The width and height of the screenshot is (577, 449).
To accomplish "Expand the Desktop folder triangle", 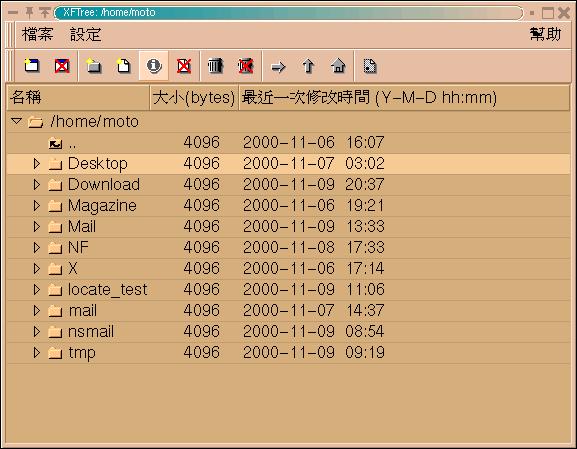I will pos(36,163).
